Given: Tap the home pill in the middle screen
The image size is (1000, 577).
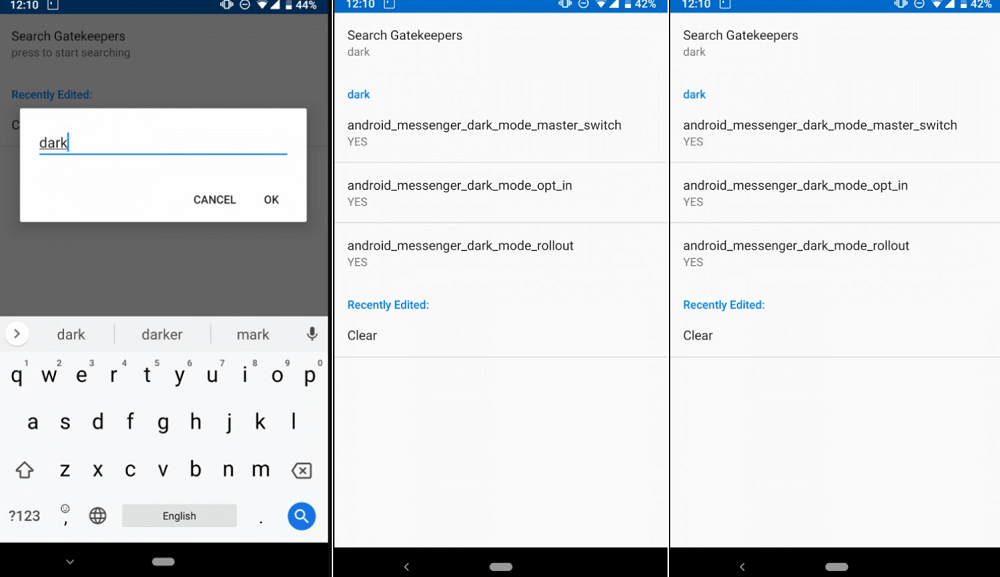Looking at the screenshot, I should point(501,566).
